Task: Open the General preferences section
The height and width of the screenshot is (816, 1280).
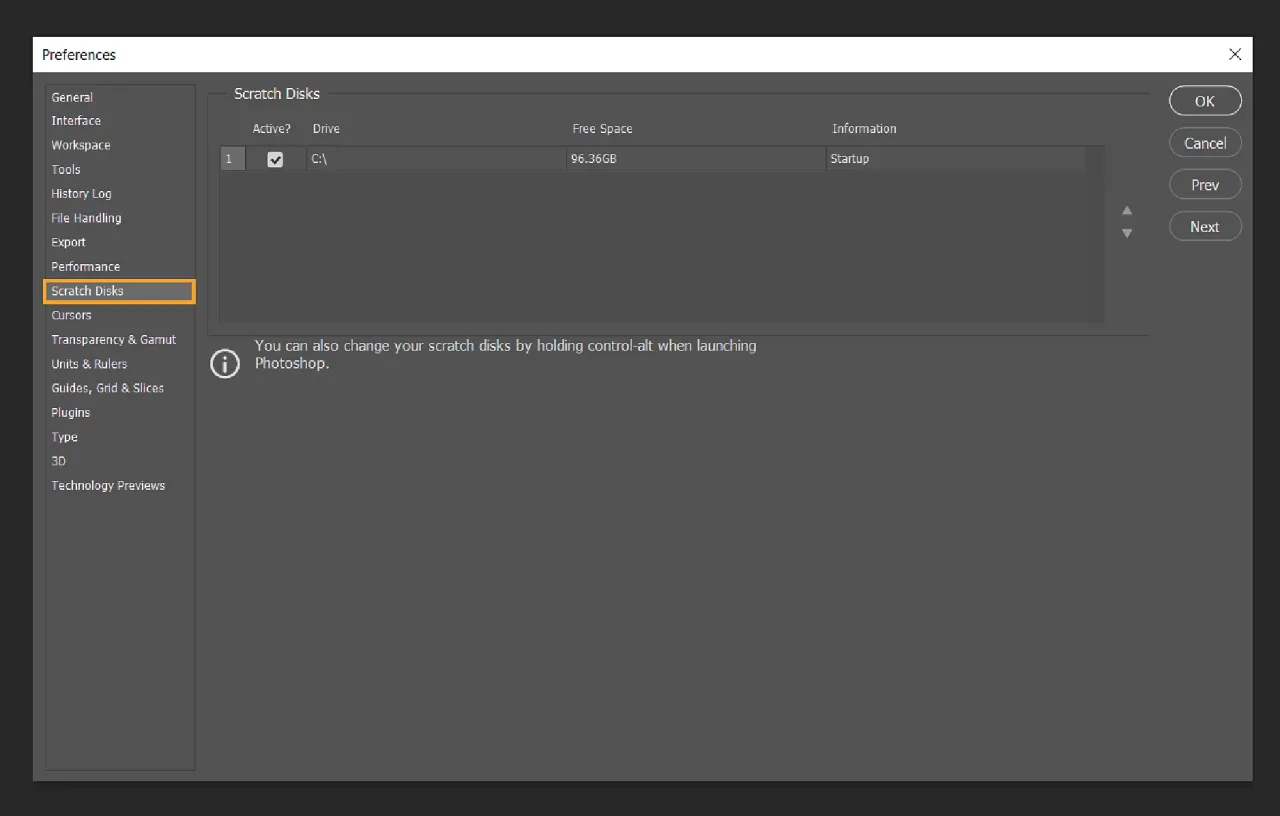Action: pos(71,97)
